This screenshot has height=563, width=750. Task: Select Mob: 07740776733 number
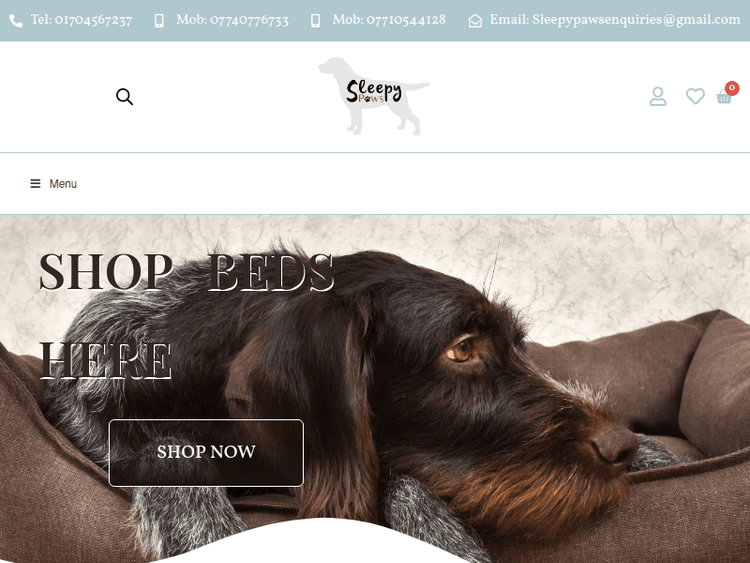click(232, 20)
